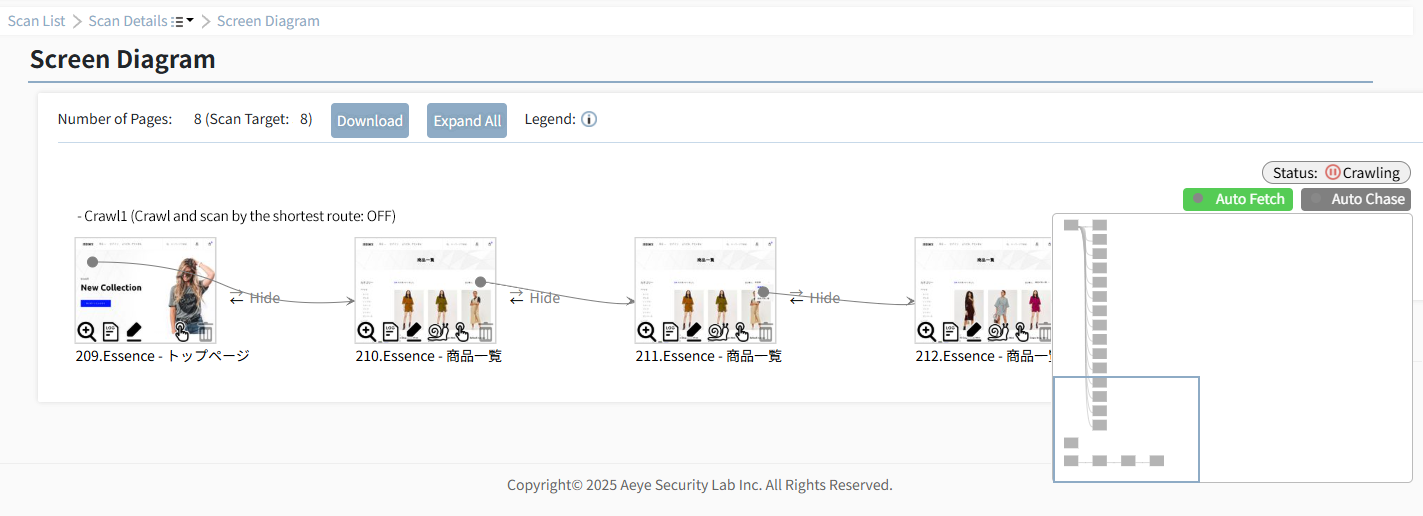This screenshot has width=1423, height=516.
Task: Click the Download button
Action: point(370,120)
